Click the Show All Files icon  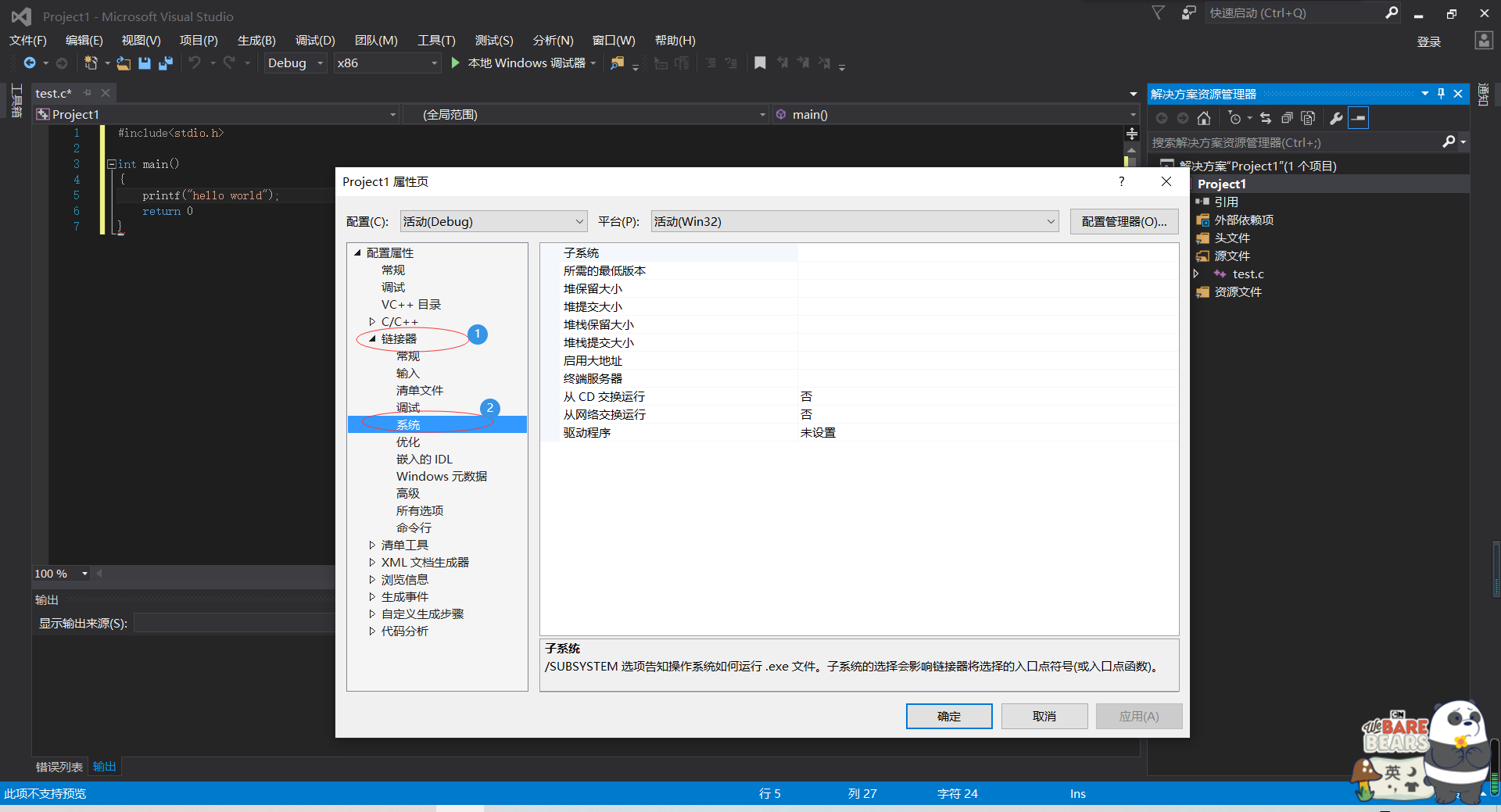[x=1308, y=118]
